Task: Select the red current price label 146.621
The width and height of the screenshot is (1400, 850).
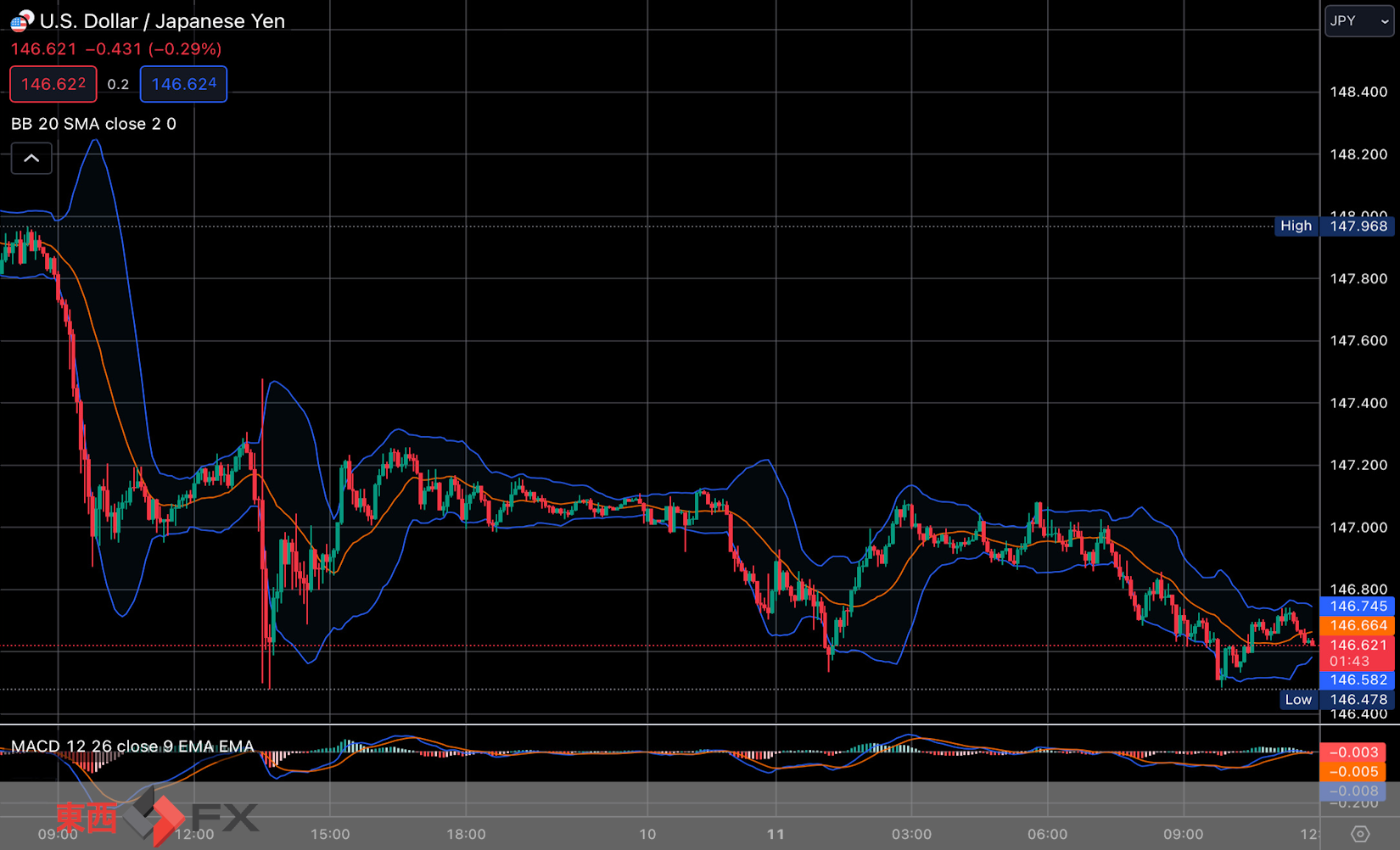Action: coord(1358,646)
